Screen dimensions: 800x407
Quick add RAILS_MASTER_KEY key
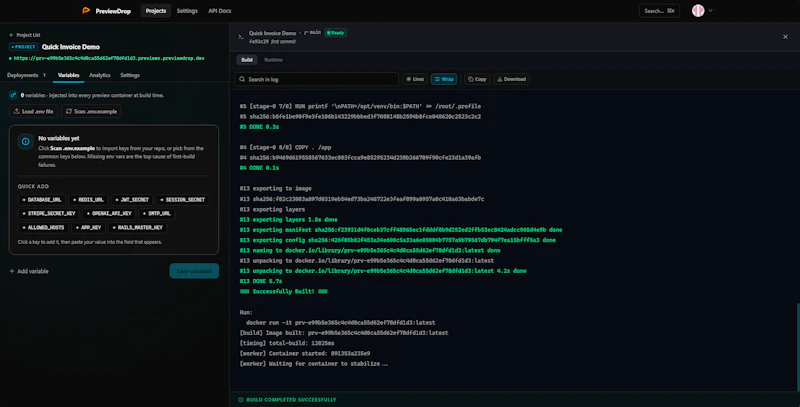[137, 227]
